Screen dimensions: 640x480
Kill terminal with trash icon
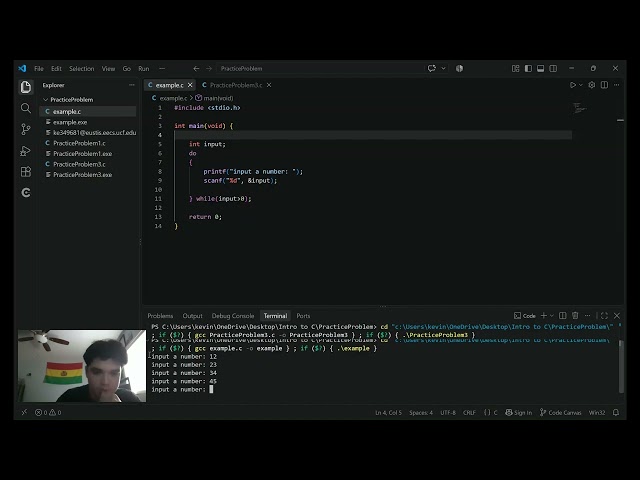coord(575,316)
